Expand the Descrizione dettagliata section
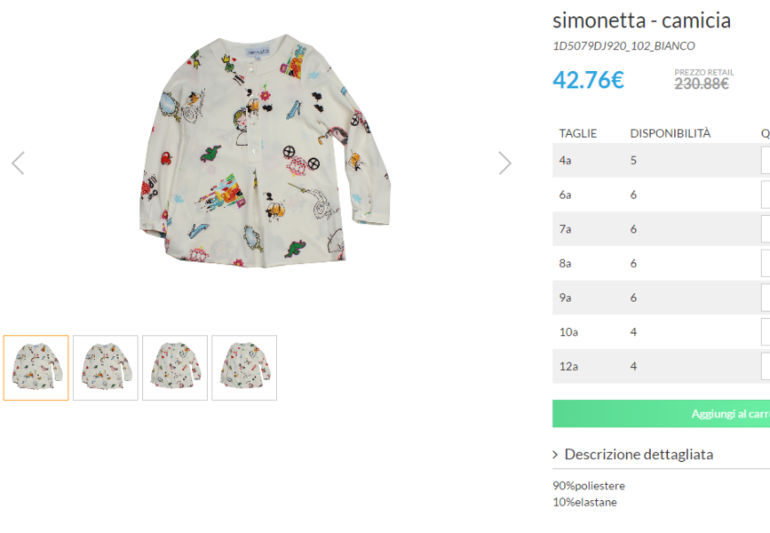The width and height of the screenshot is (770, 533). point(632,454)
